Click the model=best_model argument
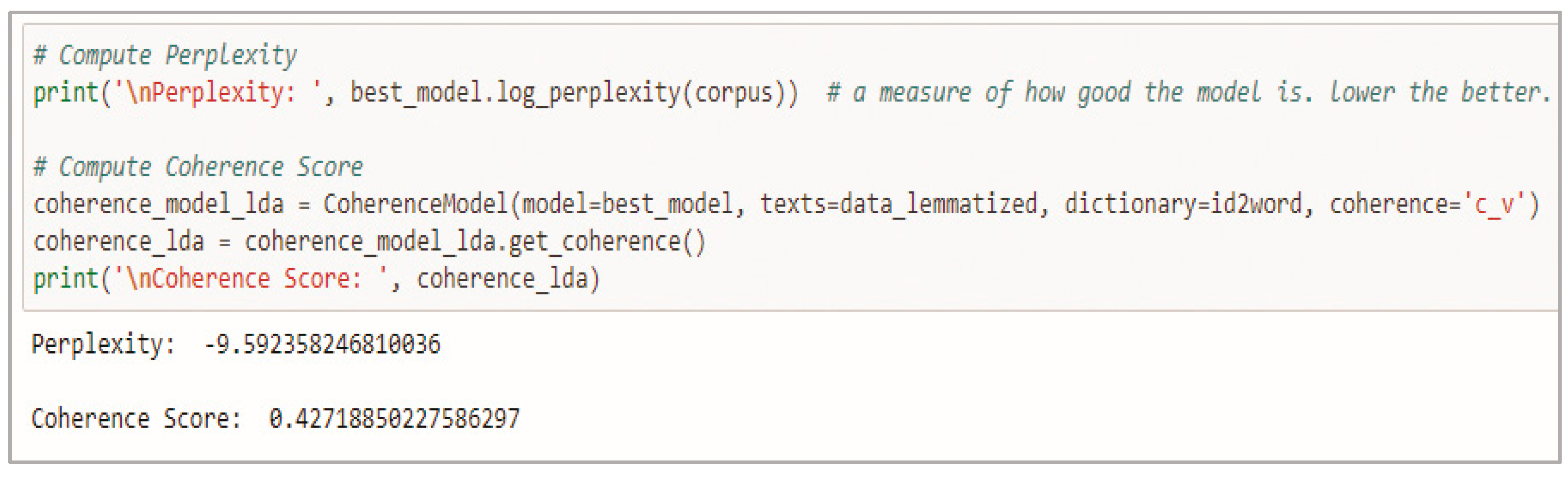This screenshot has height=477, width=1568. 628,204
